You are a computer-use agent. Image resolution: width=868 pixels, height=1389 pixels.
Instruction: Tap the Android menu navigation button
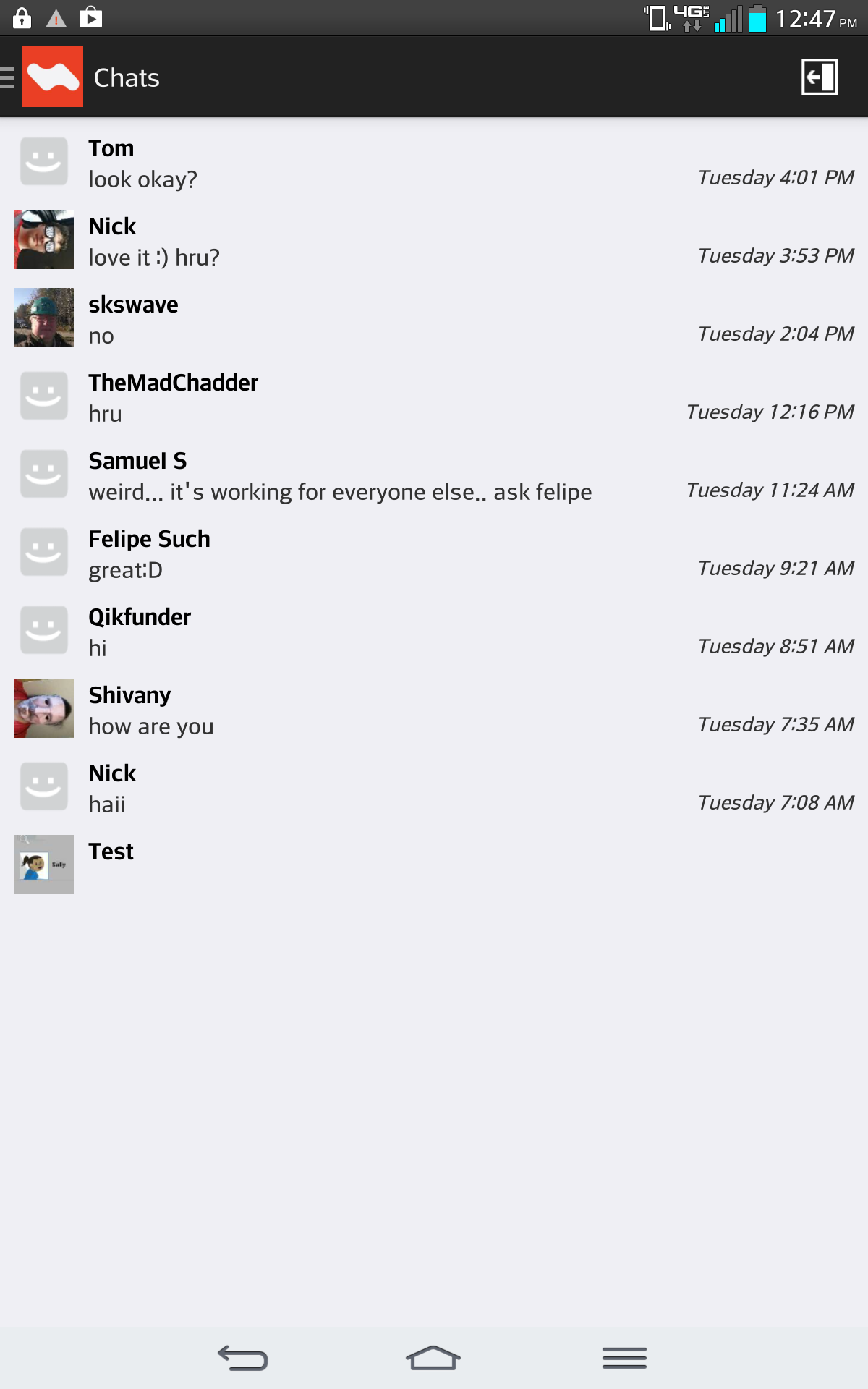[624, 1358]
